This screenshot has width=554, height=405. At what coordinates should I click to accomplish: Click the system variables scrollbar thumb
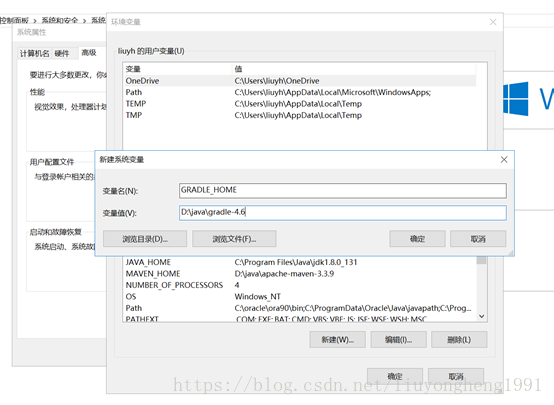[x=481, y=260]
